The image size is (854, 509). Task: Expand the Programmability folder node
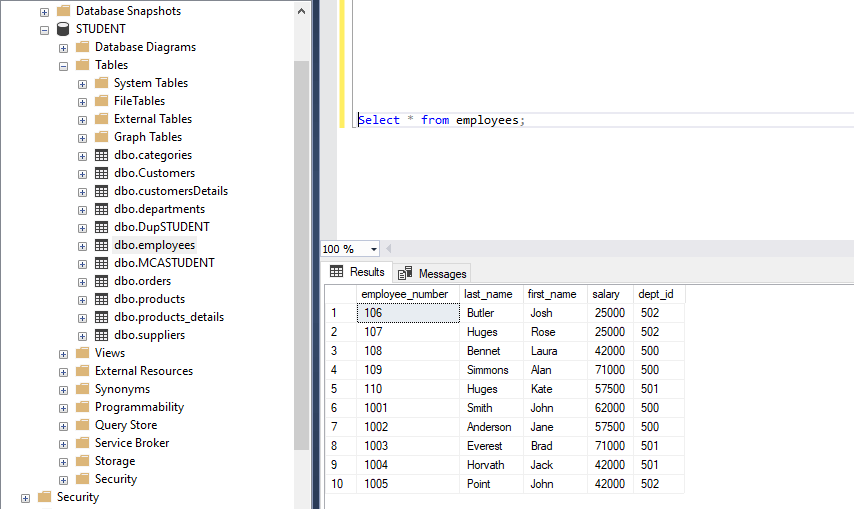point(64,408)
